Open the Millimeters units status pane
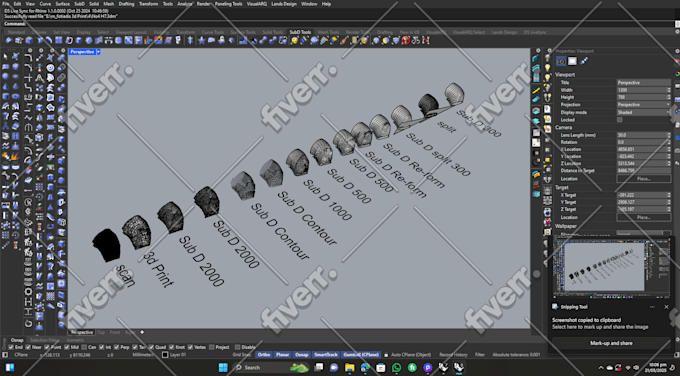Viewport: 680px width, 376px height. [143, 355]
